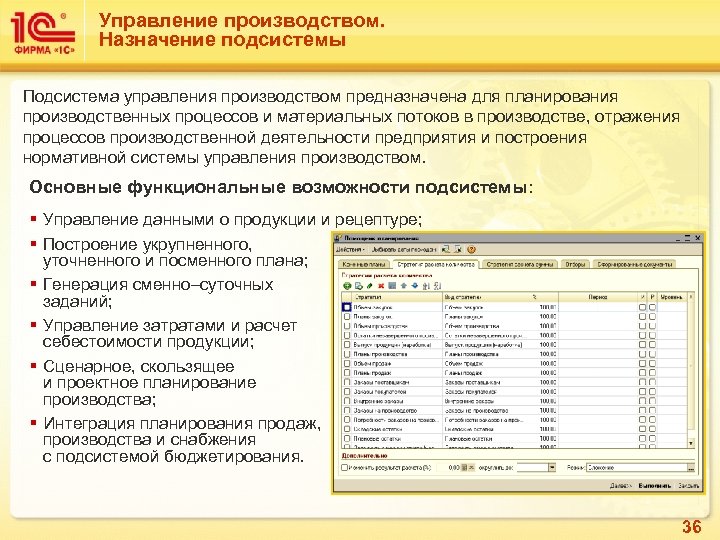Image resolution: width=720 pixels, height=540 pixels.
Task: Click the blue grid toolbar icon
Action: click(x=392, y=286)
